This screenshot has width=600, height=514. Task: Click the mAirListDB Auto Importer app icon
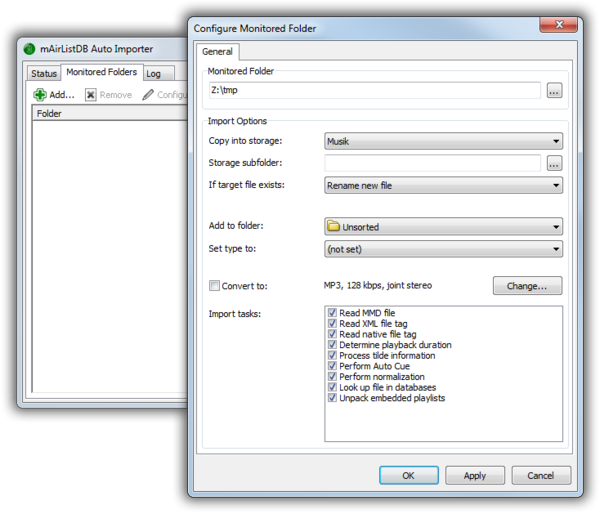pyautogui.click(x=29, y=49)
